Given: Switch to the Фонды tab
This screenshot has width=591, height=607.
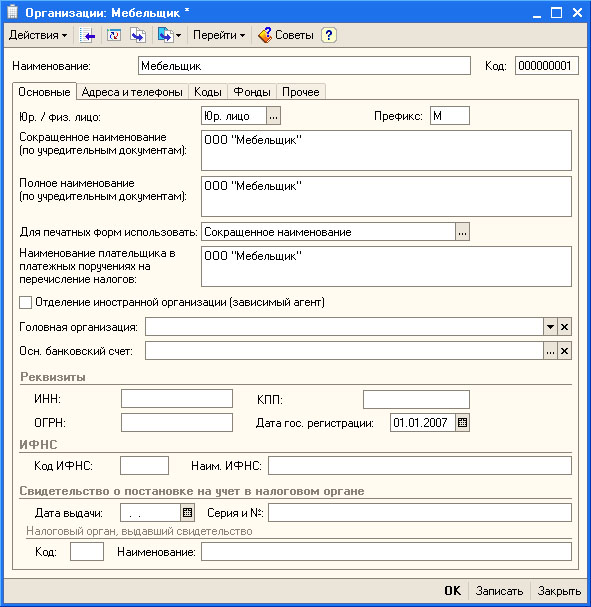Looking at the screenshot, I should coord(252,92).
